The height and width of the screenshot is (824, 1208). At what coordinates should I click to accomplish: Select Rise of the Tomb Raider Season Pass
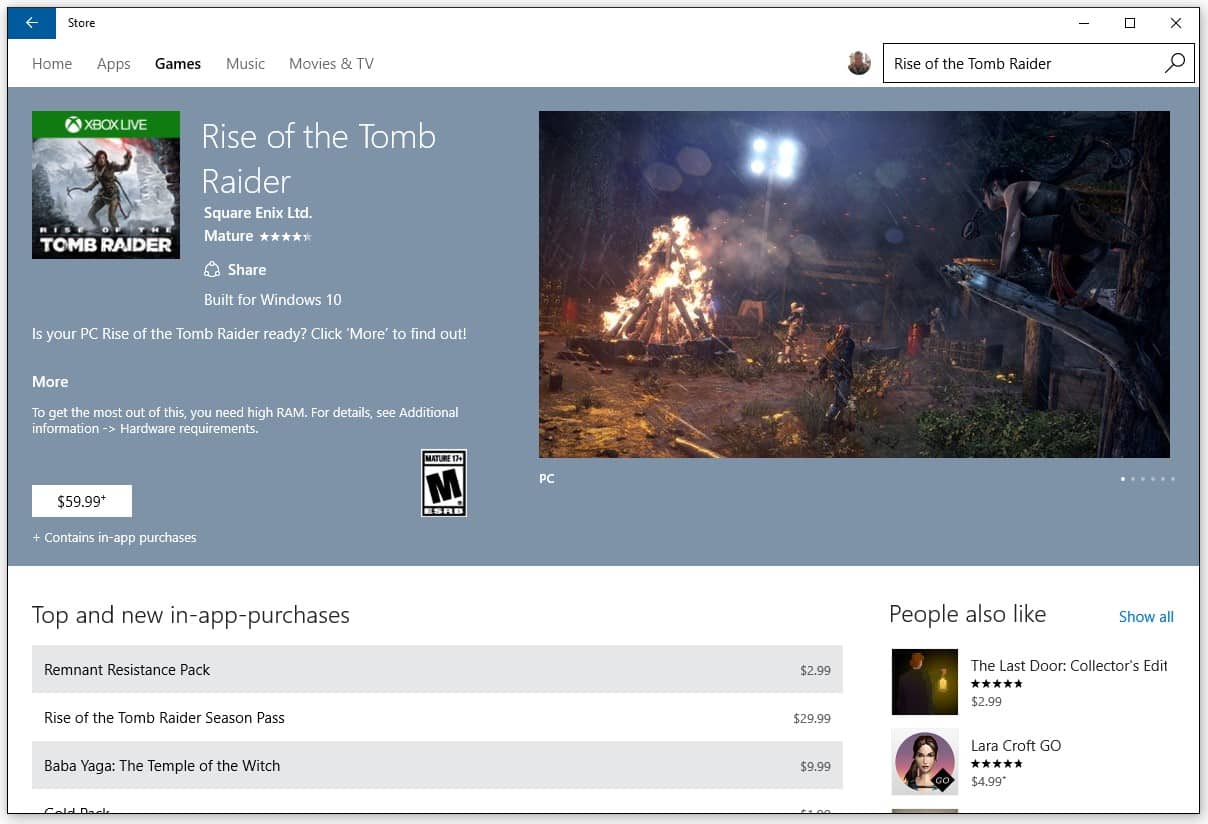(437, 717)
